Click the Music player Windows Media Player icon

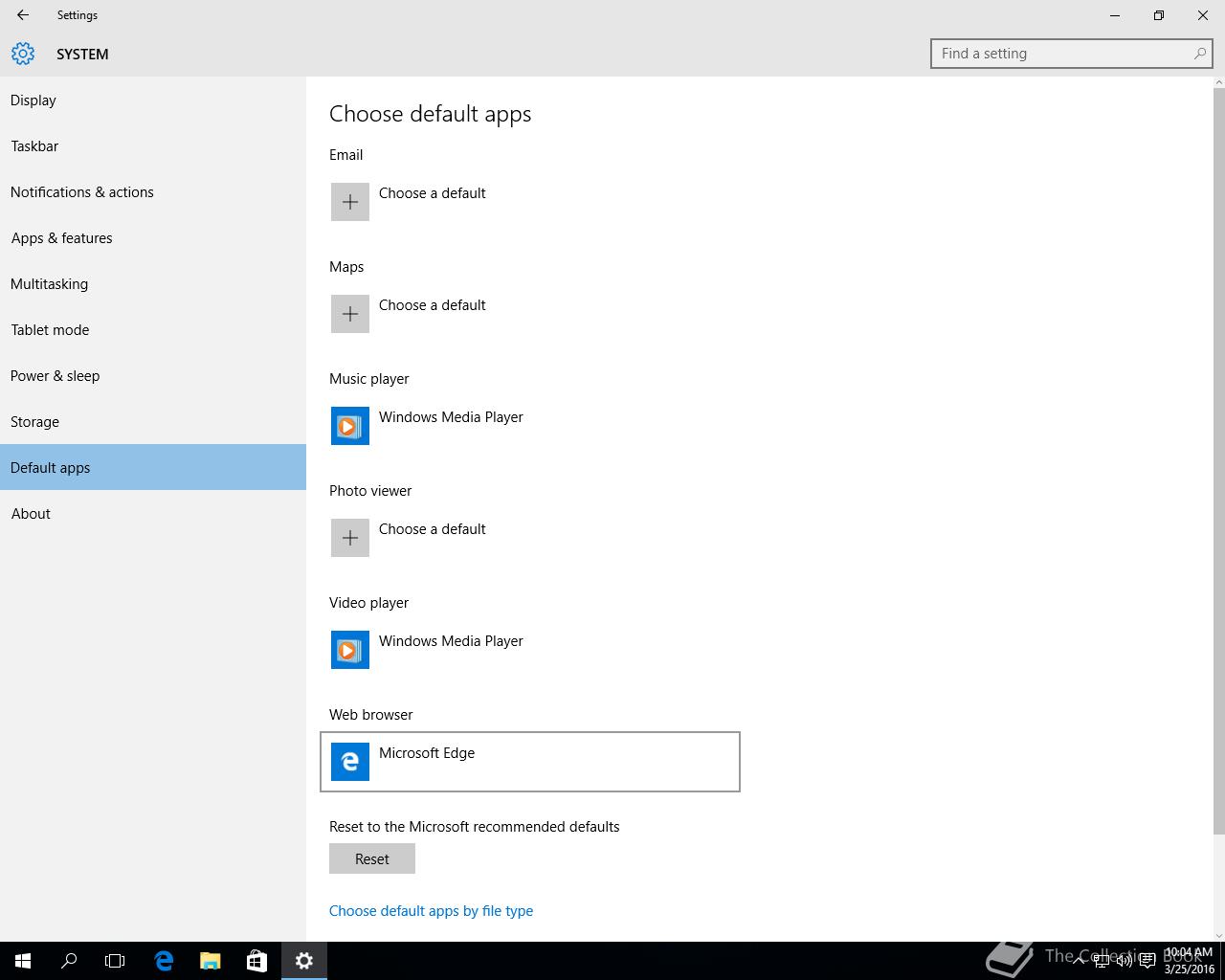tap(350, 426)
